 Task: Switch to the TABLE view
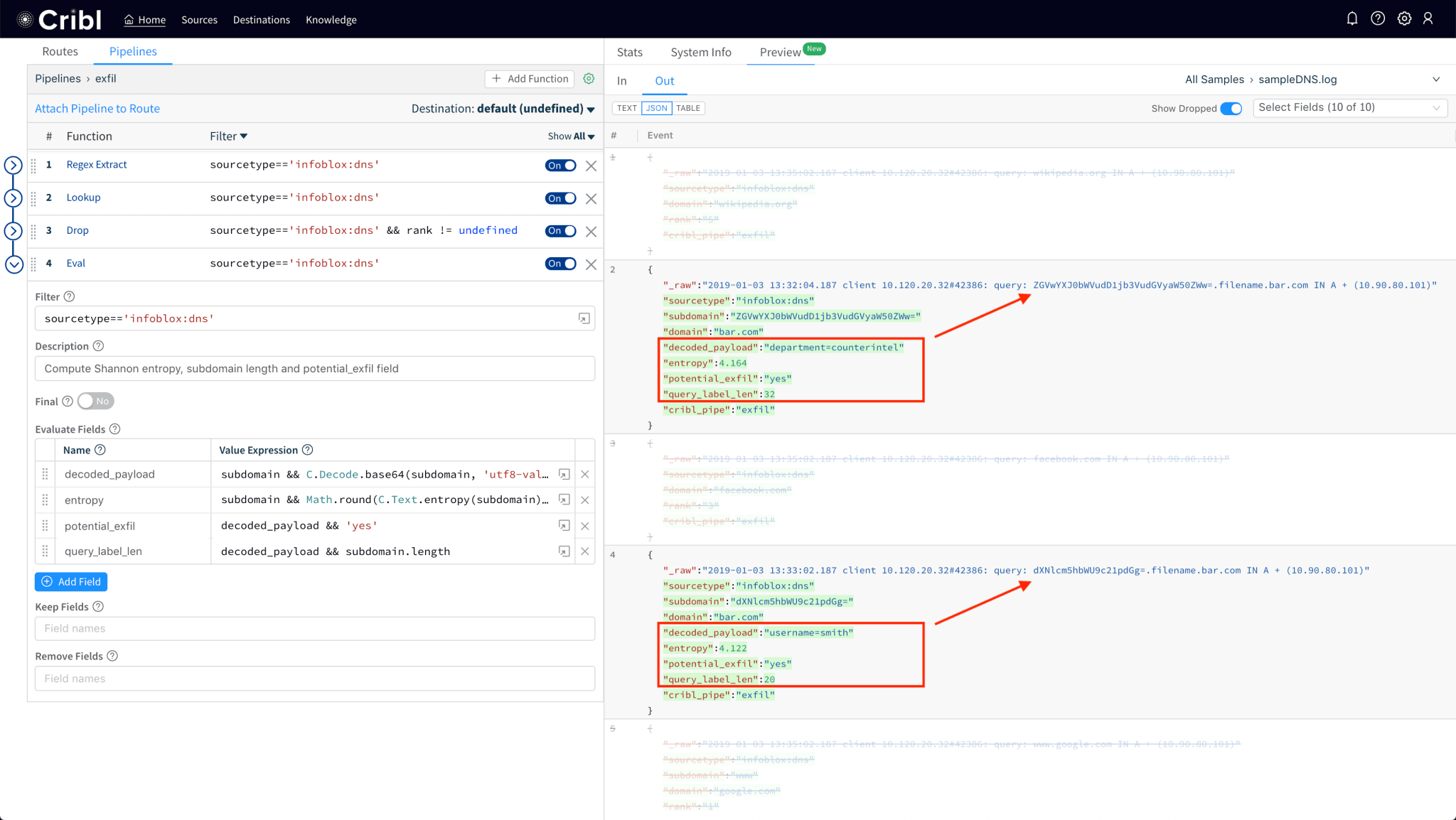(x=687, y=108)
